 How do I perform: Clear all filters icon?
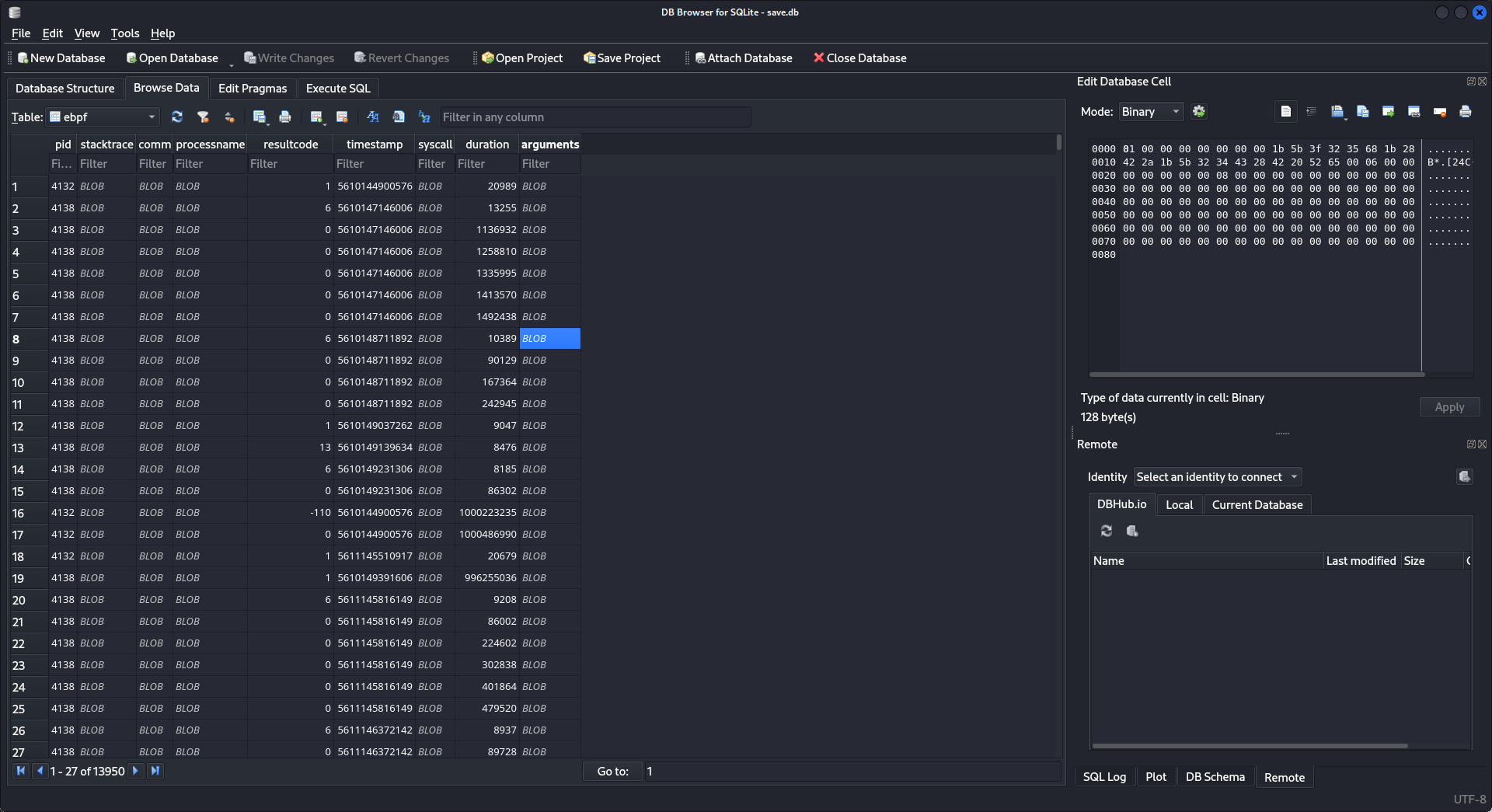point(203,117)
